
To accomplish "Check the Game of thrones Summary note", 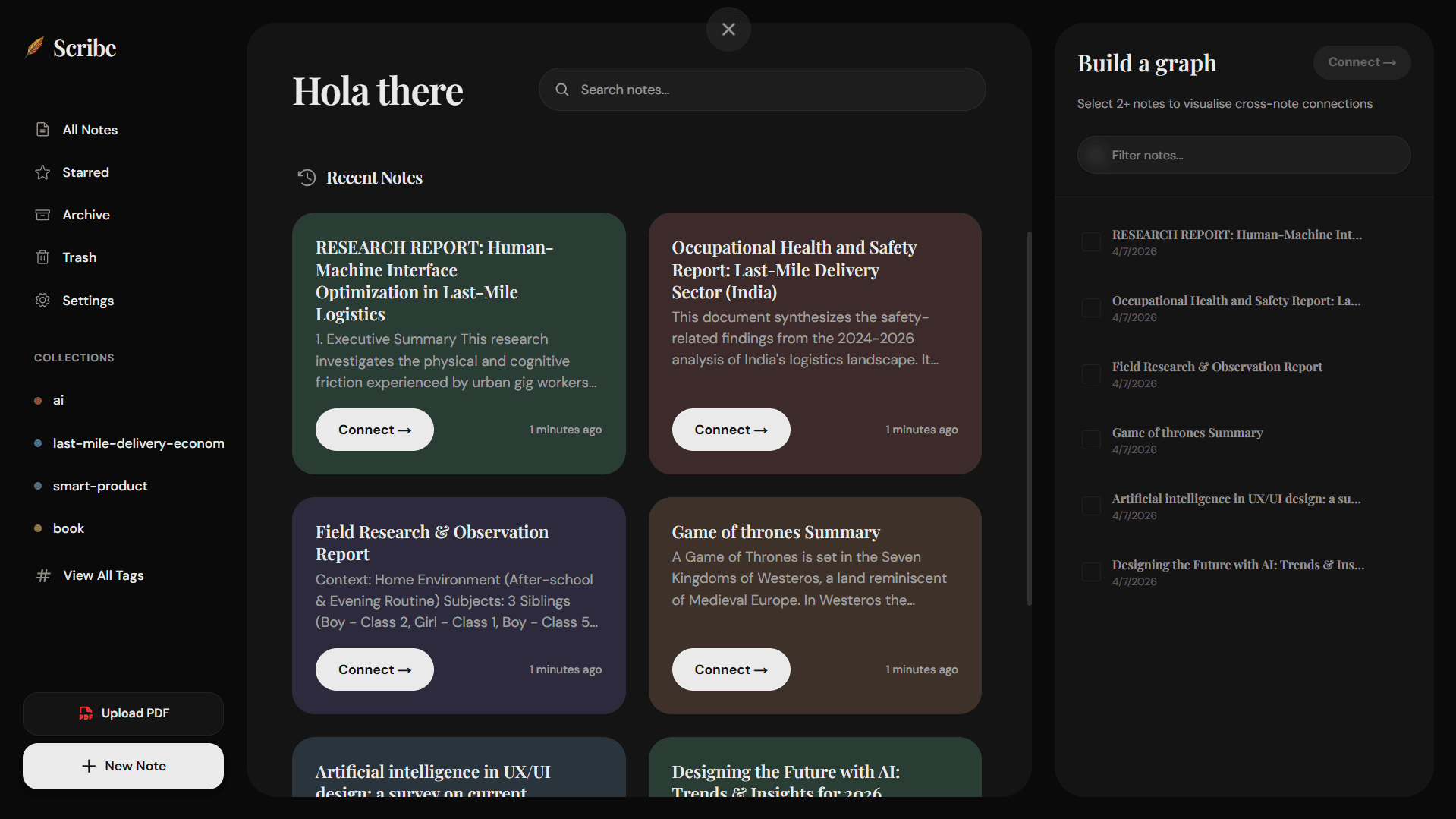I will pyautogui.click(x=1091, y=439).
